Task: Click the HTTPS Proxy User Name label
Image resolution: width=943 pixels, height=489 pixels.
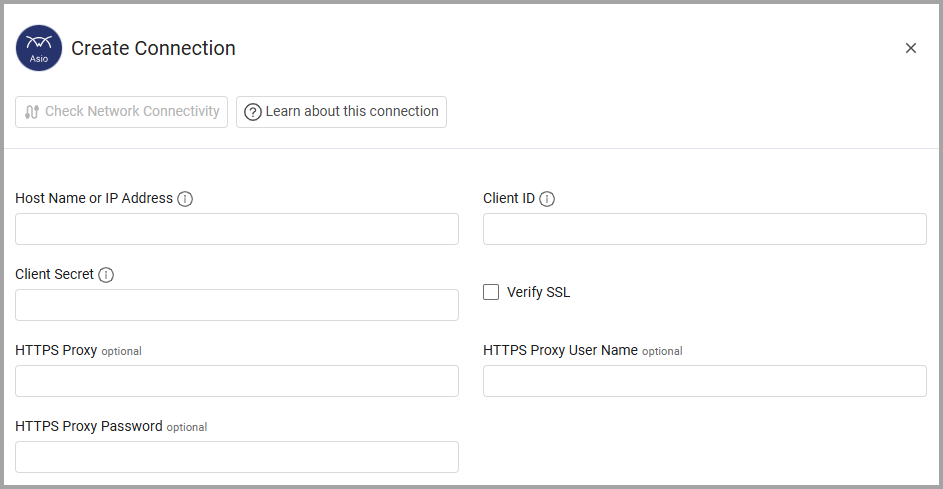Action: (x=560, y=350)
